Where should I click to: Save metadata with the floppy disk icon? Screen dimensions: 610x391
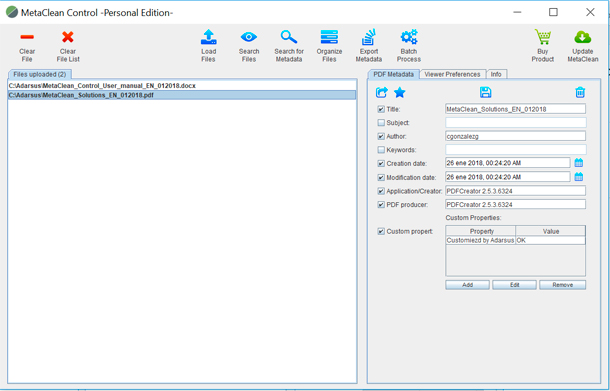[486, 93]
